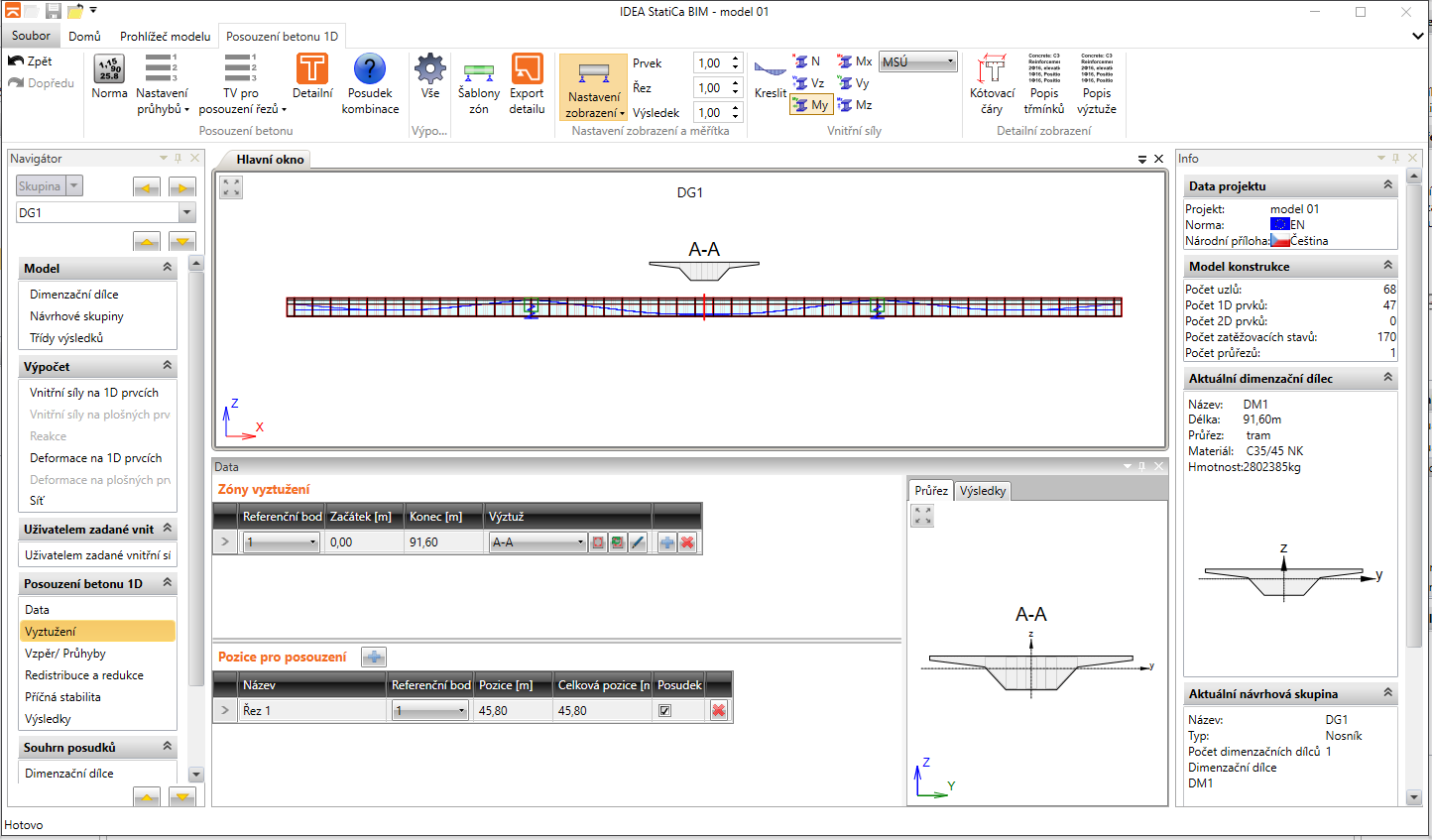
Task: Switch to the Výsledky tab
Action: click(x=983, y=491)
